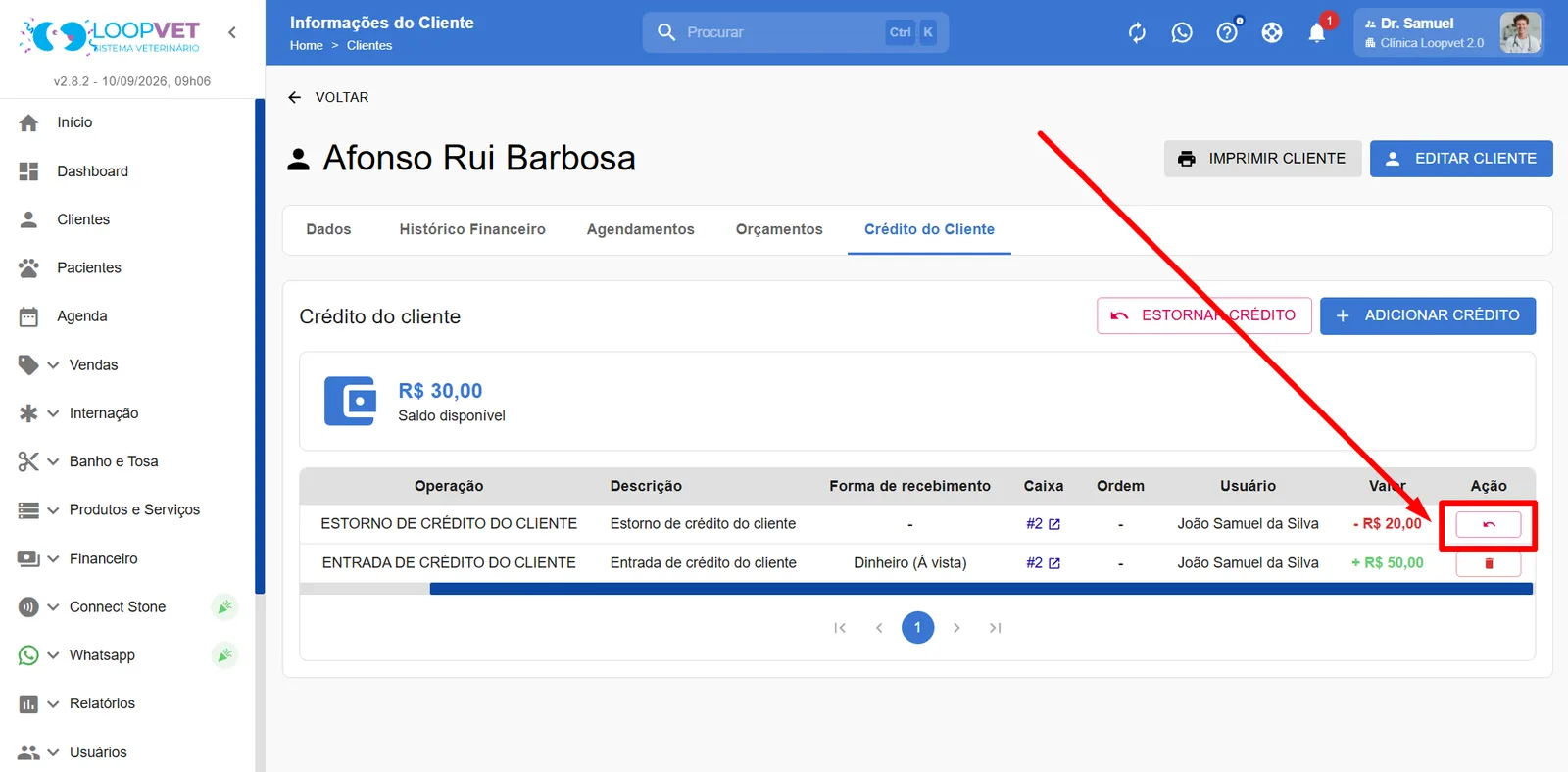Image resolution: width=1568 pixels, height=772 pixels.
Task: Go to previous page arrow
Action: click(x=879, y=628)
